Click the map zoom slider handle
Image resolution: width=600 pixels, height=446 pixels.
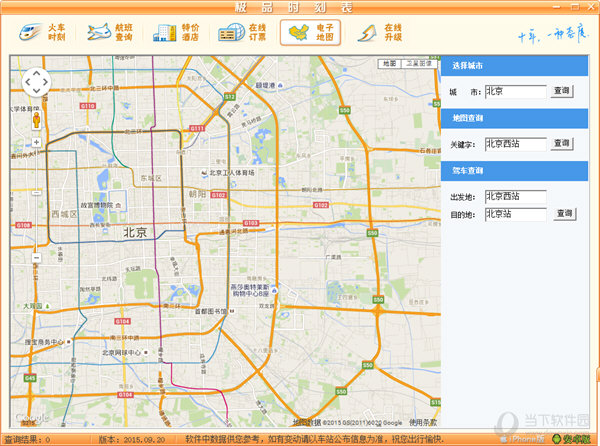[36, 193]
